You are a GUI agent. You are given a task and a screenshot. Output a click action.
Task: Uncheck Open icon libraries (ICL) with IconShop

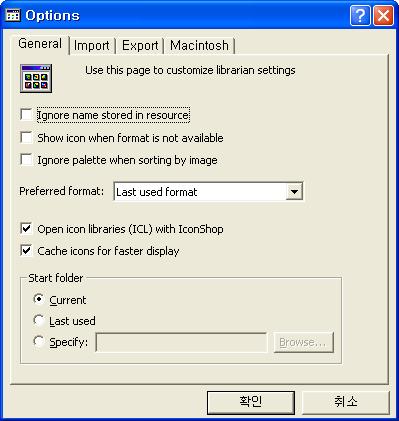(26, 229)
